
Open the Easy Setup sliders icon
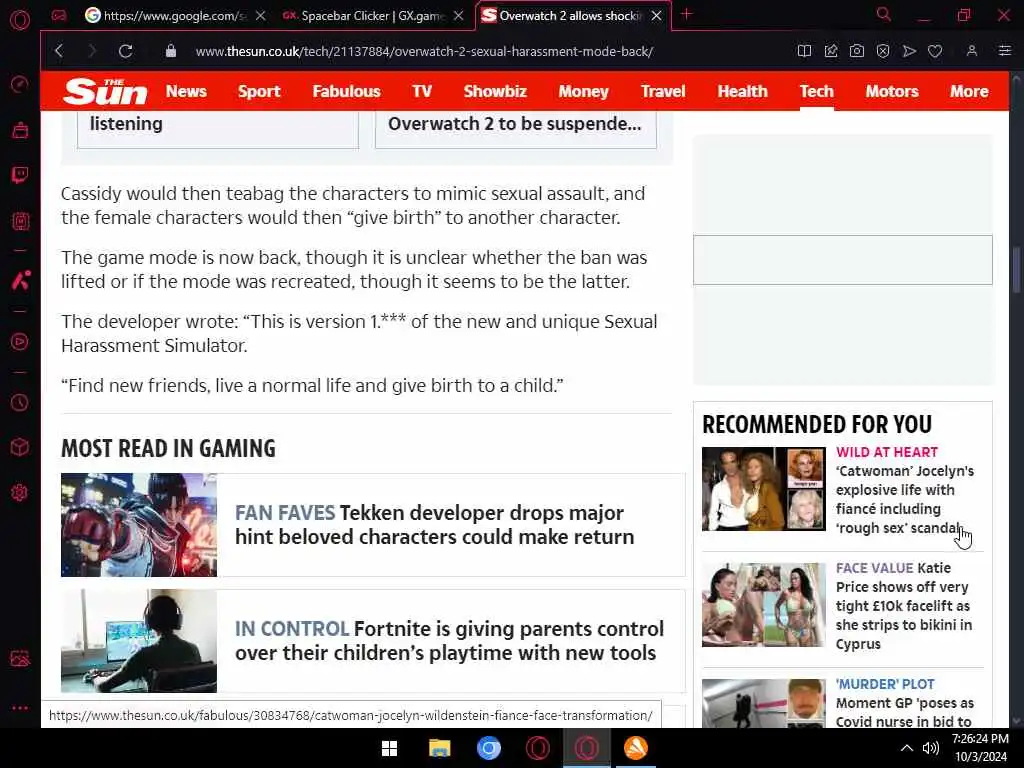tap(1005, 51)
